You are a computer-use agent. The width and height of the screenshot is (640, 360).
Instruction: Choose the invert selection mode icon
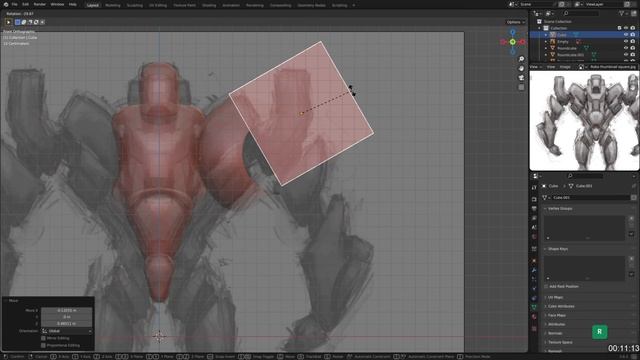click(x=36, y=22)
